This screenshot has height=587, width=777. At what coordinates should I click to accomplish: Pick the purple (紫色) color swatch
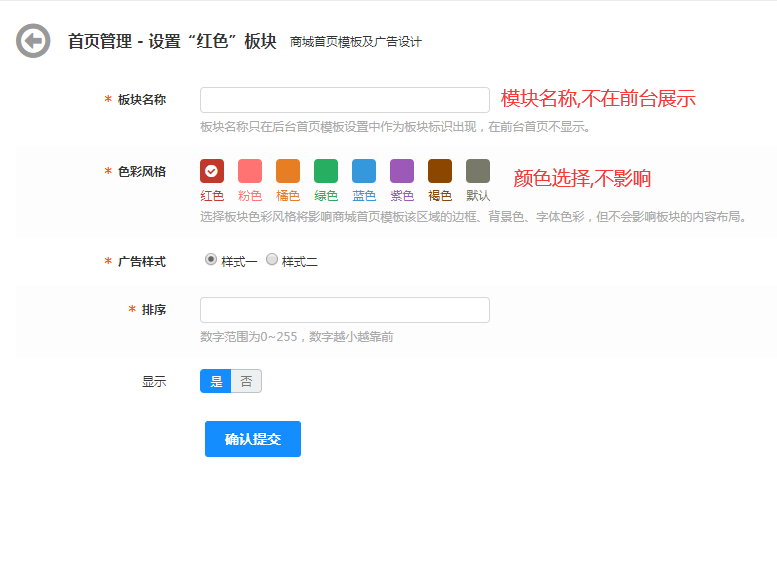pyautogui.click(x=402, y=171)
